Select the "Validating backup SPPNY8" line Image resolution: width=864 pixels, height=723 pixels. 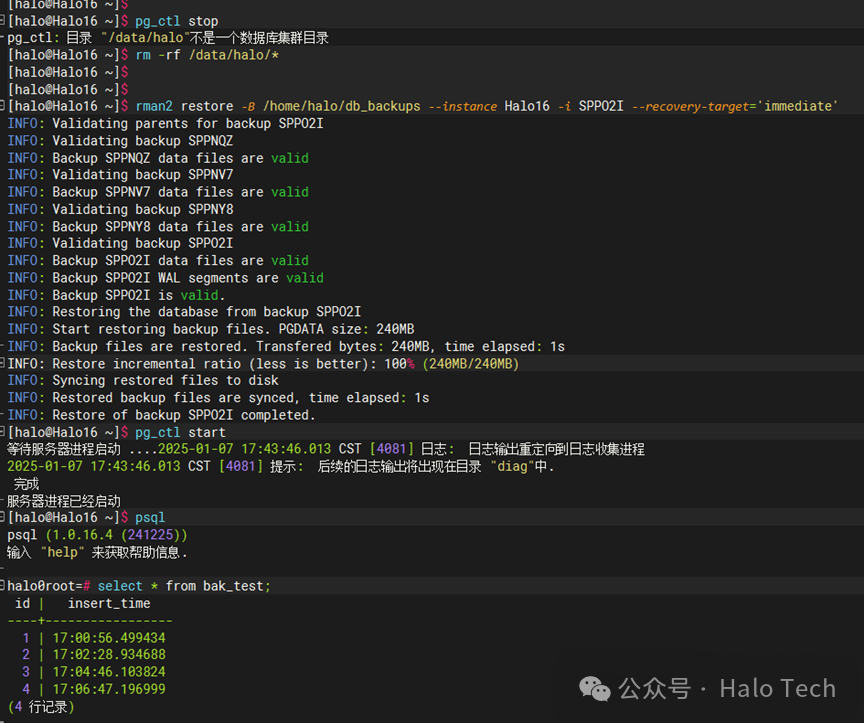point(120,209)
